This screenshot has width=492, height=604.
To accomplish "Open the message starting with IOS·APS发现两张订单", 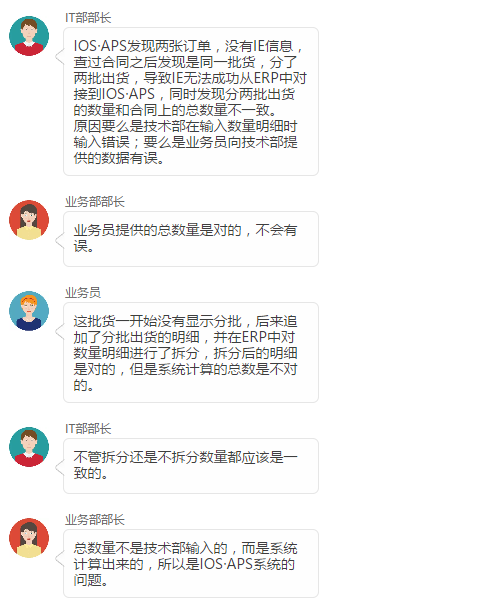I will (191, 102).
